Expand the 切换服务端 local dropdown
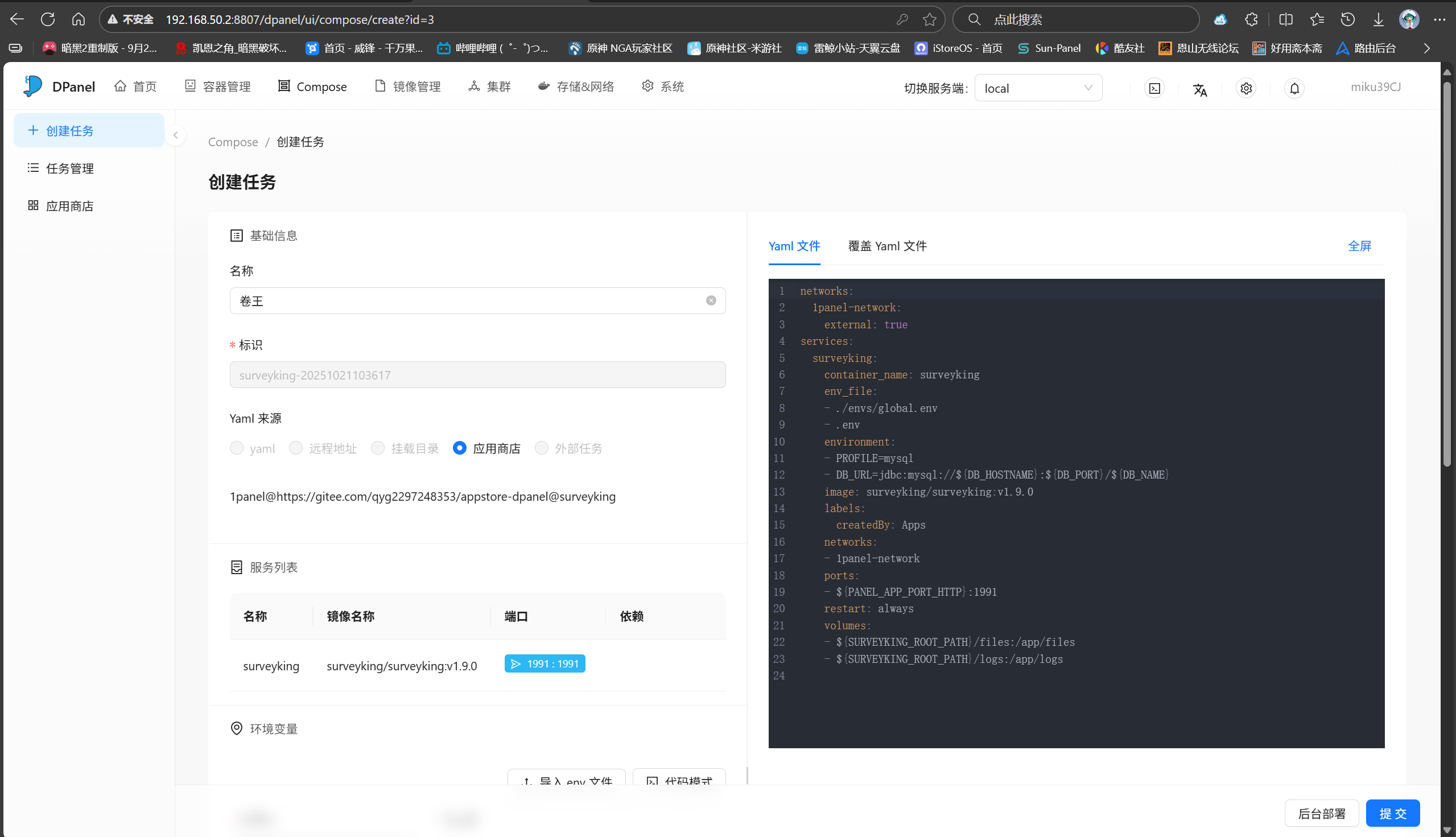Image resolution: width=1456 pixels, height=837 pixels. [1038, 88]
